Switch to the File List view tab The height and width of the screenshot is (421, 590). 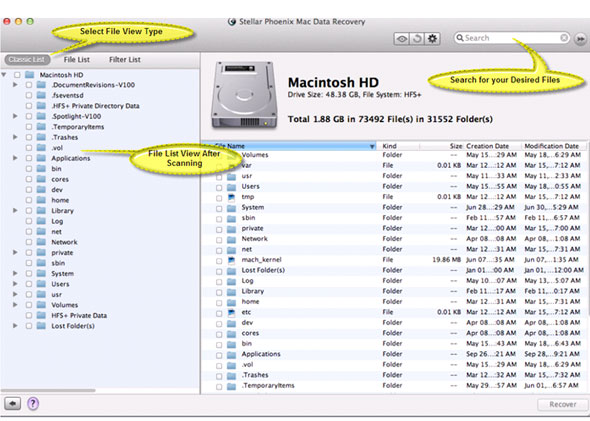[x=77, y=59]
